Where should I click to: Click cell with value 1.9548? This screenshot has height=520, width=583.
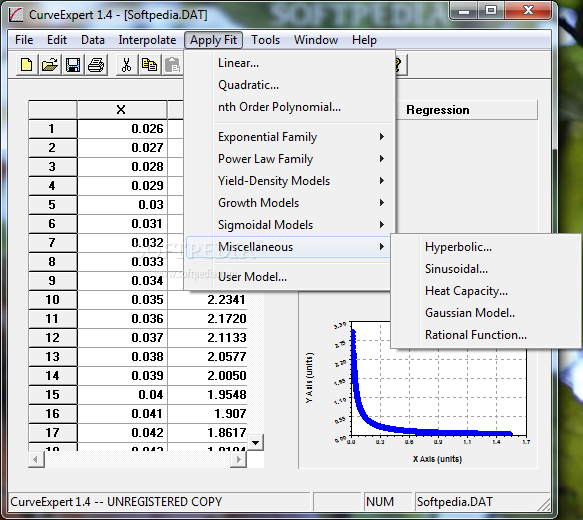coord(207,395)
